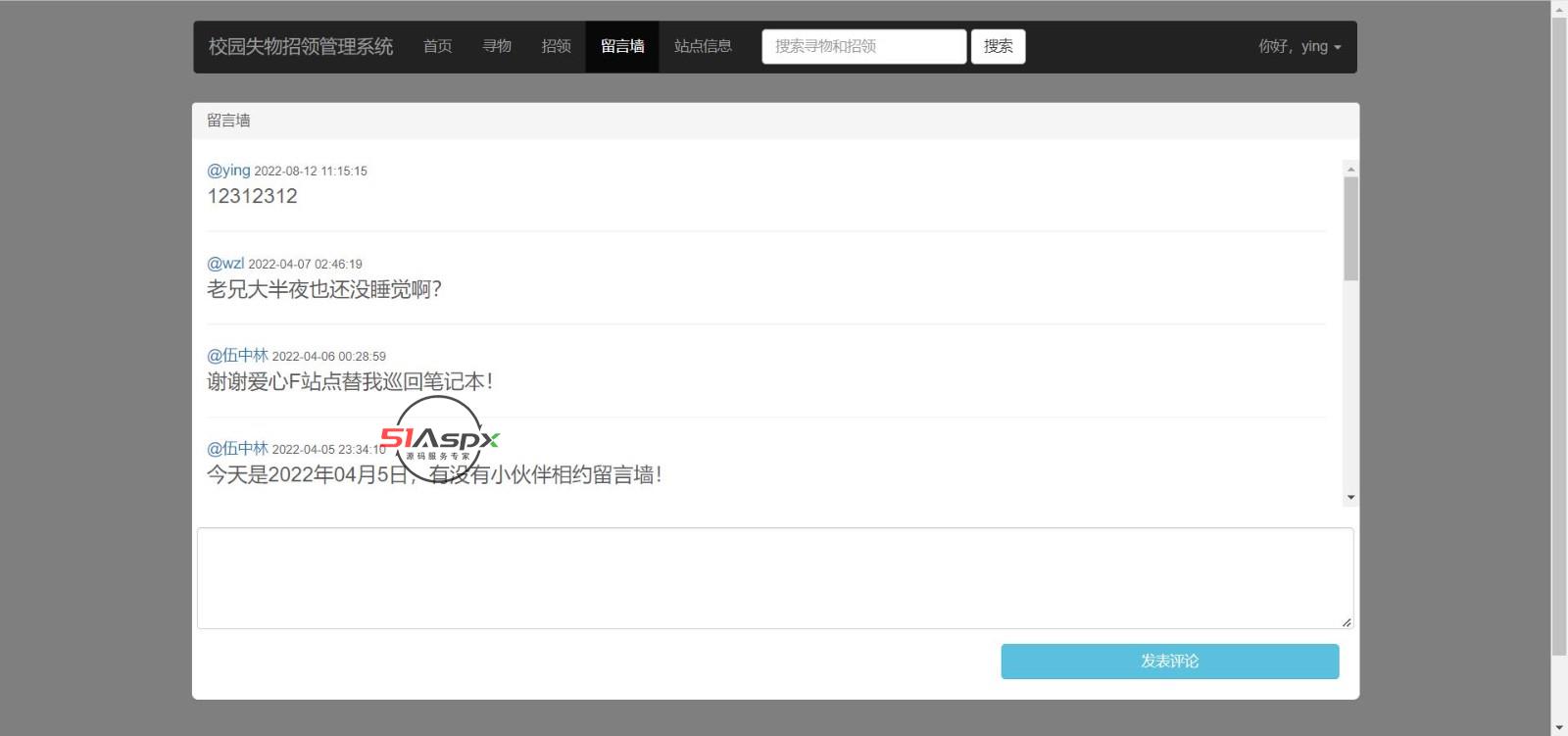Viewport: 1568px width, 736px height.
Task: Click the message 谢谢爱心F站点替我巡回笔记本!
Action: tap(350, 381)
